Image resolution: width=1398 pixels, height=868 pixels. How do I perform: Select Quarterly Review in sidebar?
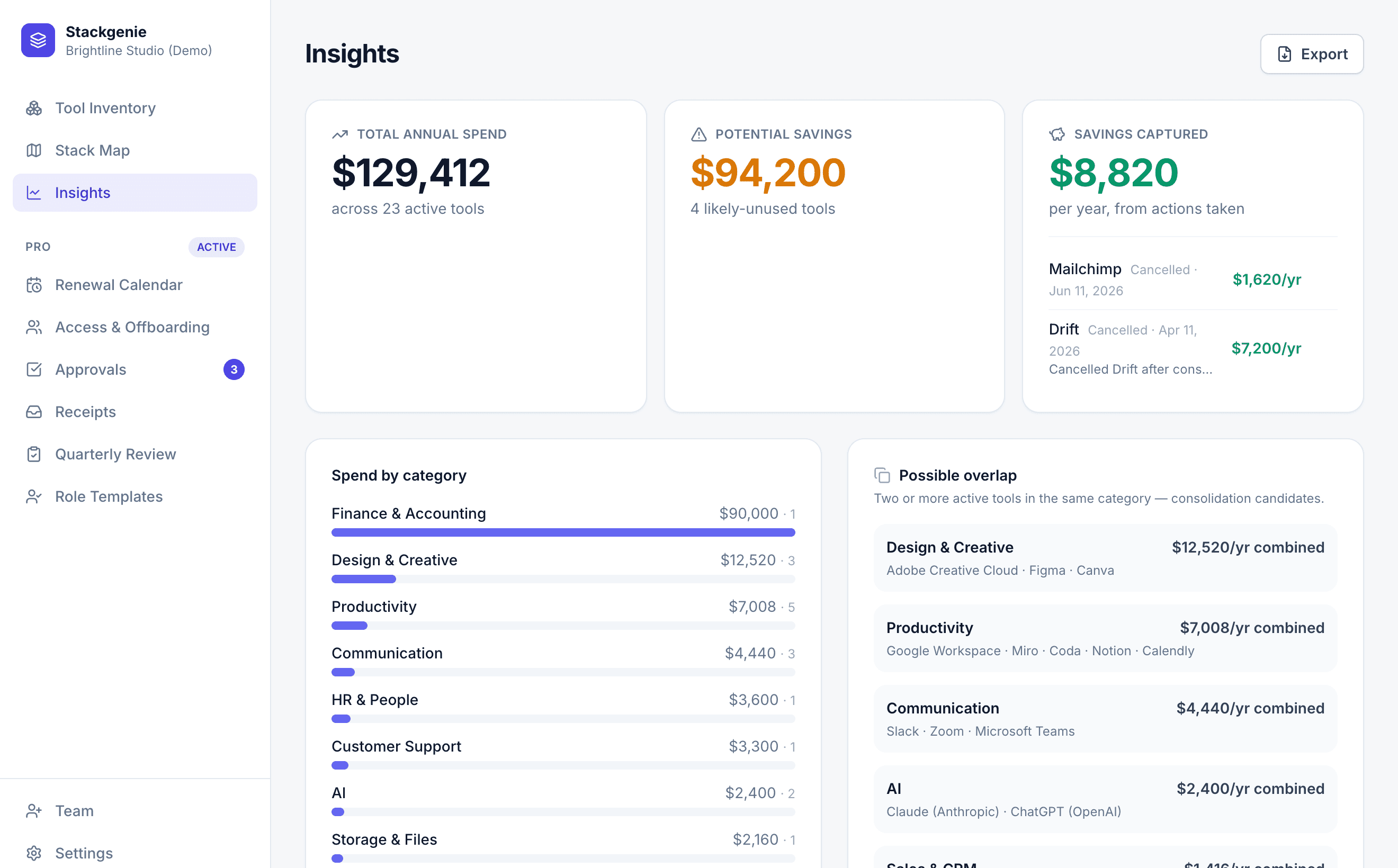pos(135,454)
